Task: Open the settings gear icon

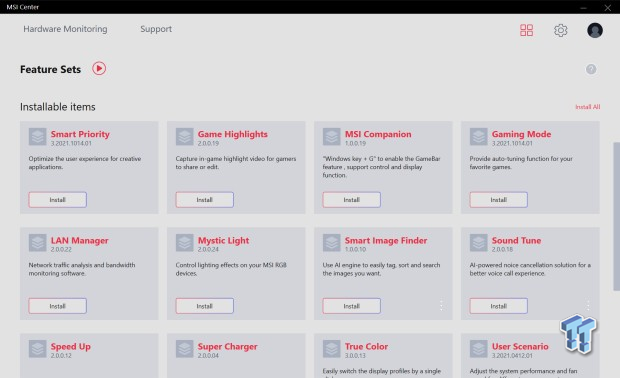Action: point(560,30)
